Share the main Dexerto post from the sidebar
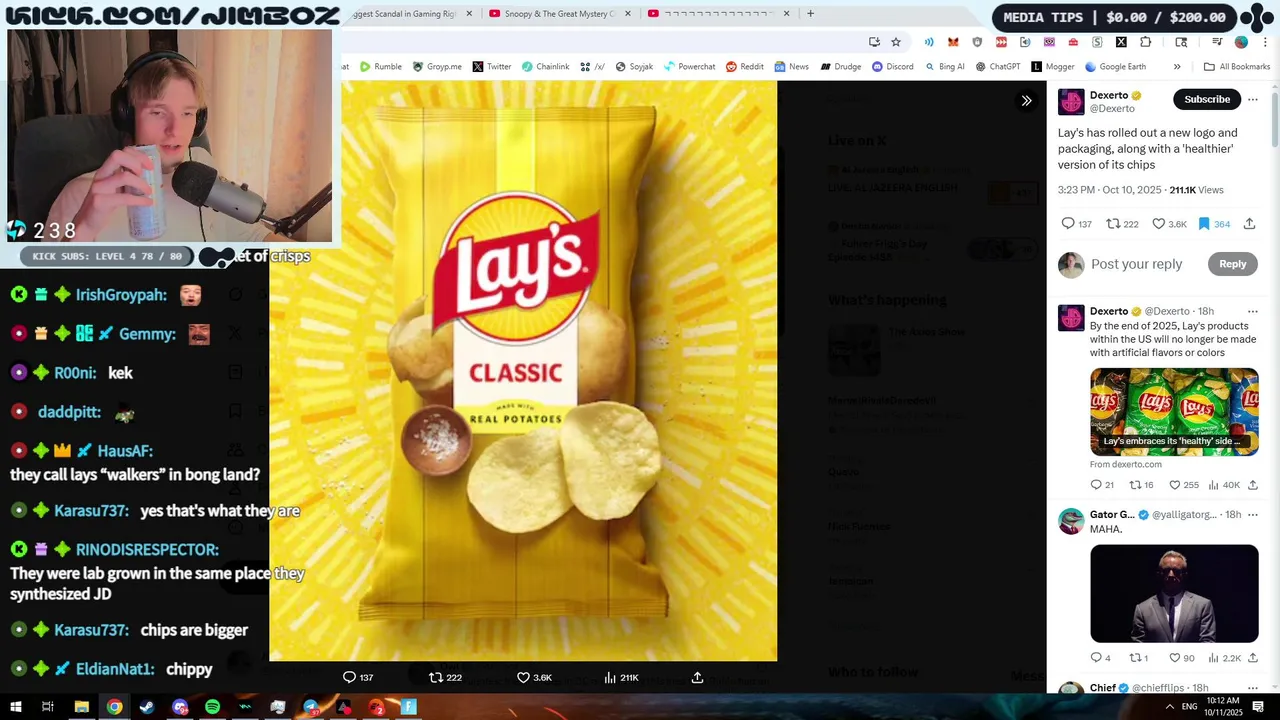The height and width of the screenshot is (720, 1280). click(1250, 224)
